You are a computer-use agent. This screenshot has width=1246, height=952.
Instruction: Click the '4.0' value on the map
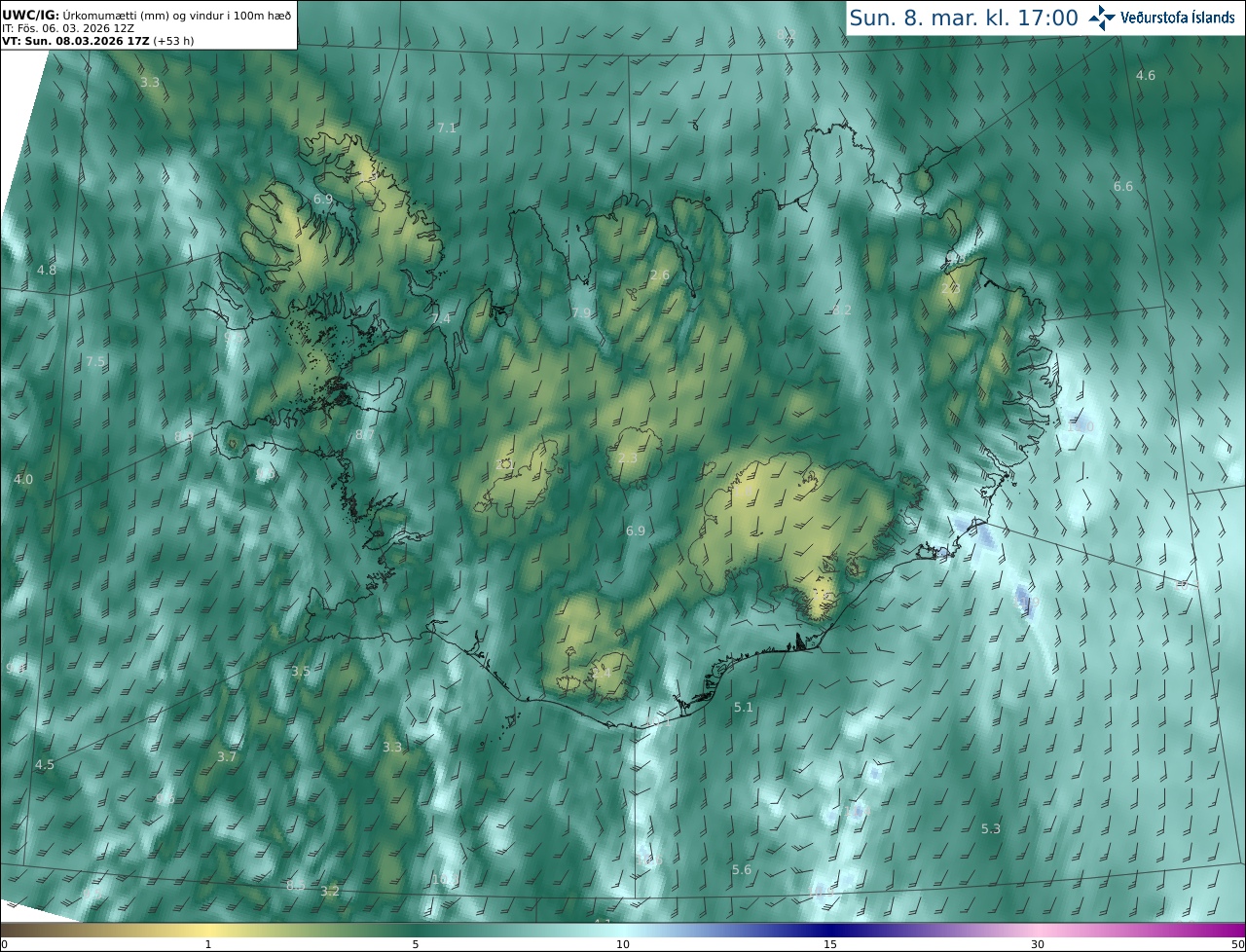coord(23,479)
